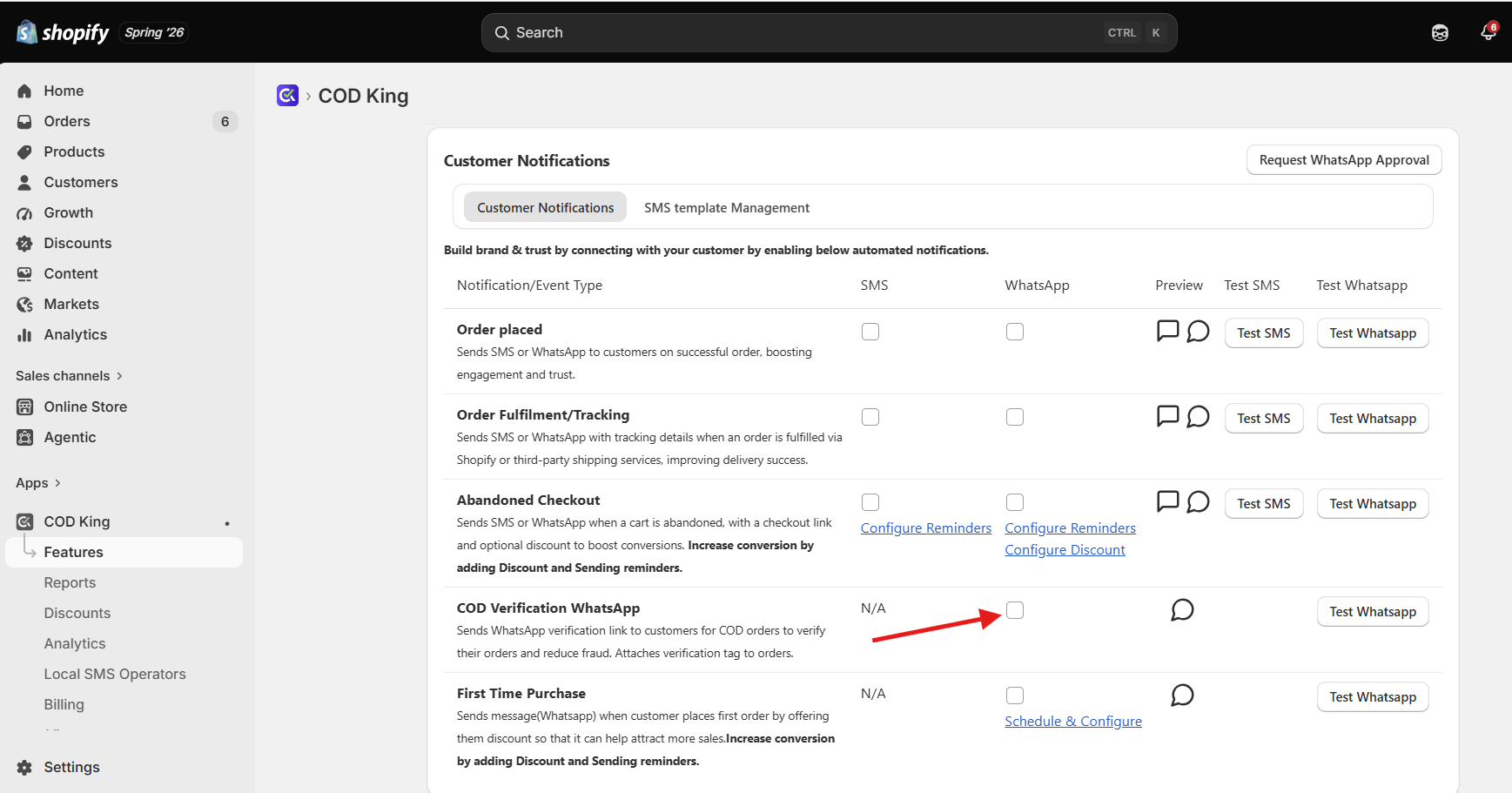1512x793 pixels.
Task: Click Test SMS for Abandoned Checkout
Action: tap(1264, 504)
